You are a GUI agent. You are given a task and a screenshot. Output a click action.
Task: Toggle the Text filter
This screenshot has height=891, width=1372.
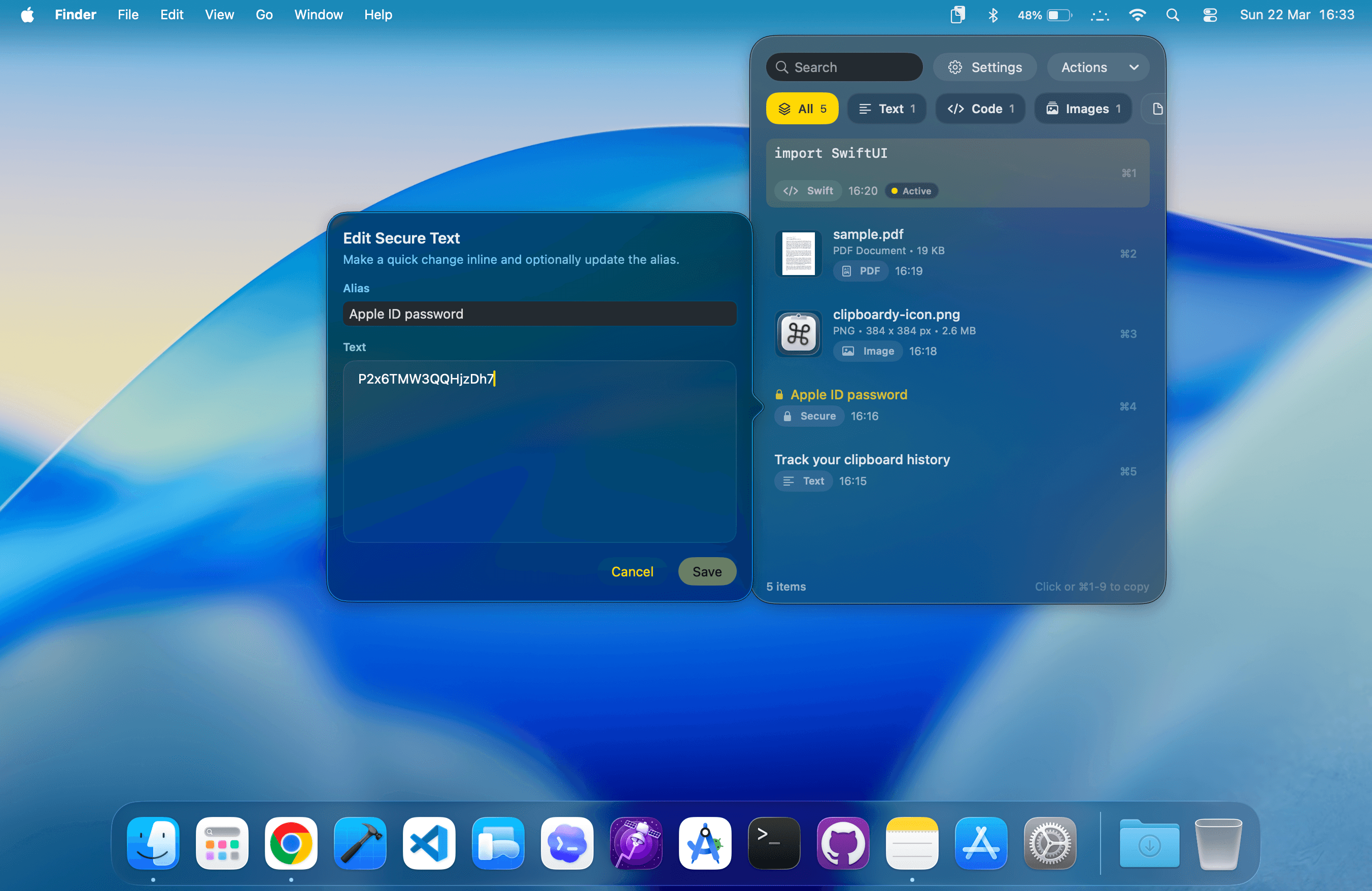(886, 109)
